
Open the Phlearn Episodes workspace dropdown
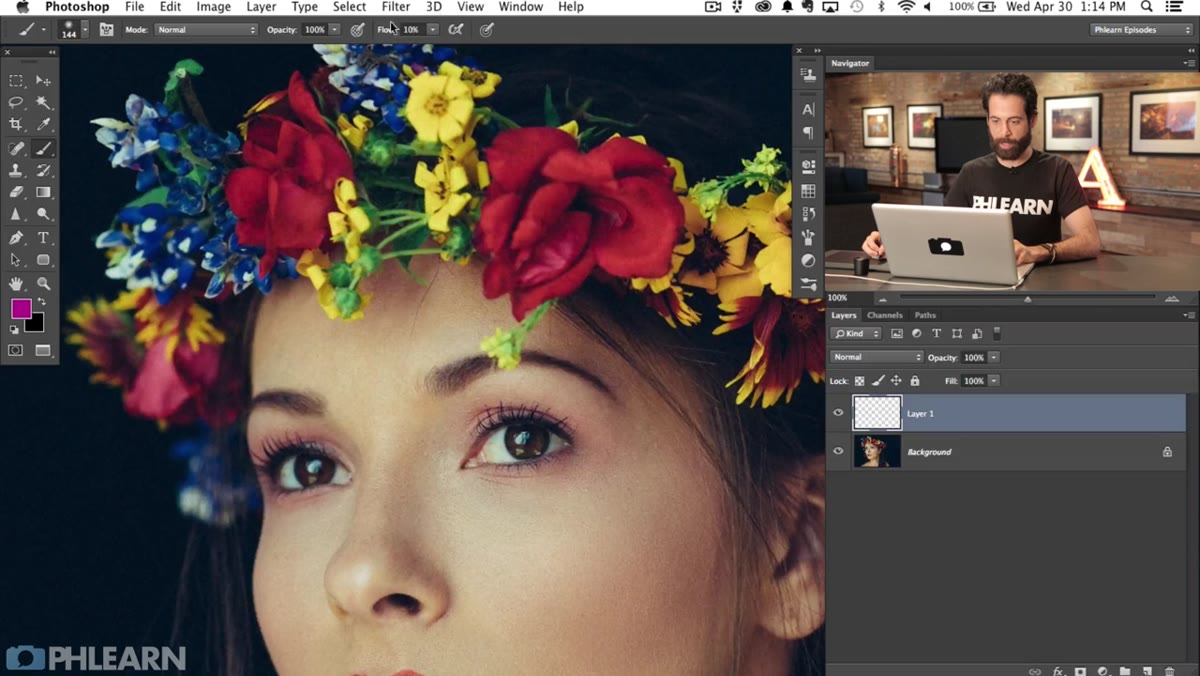[1141, 30]
